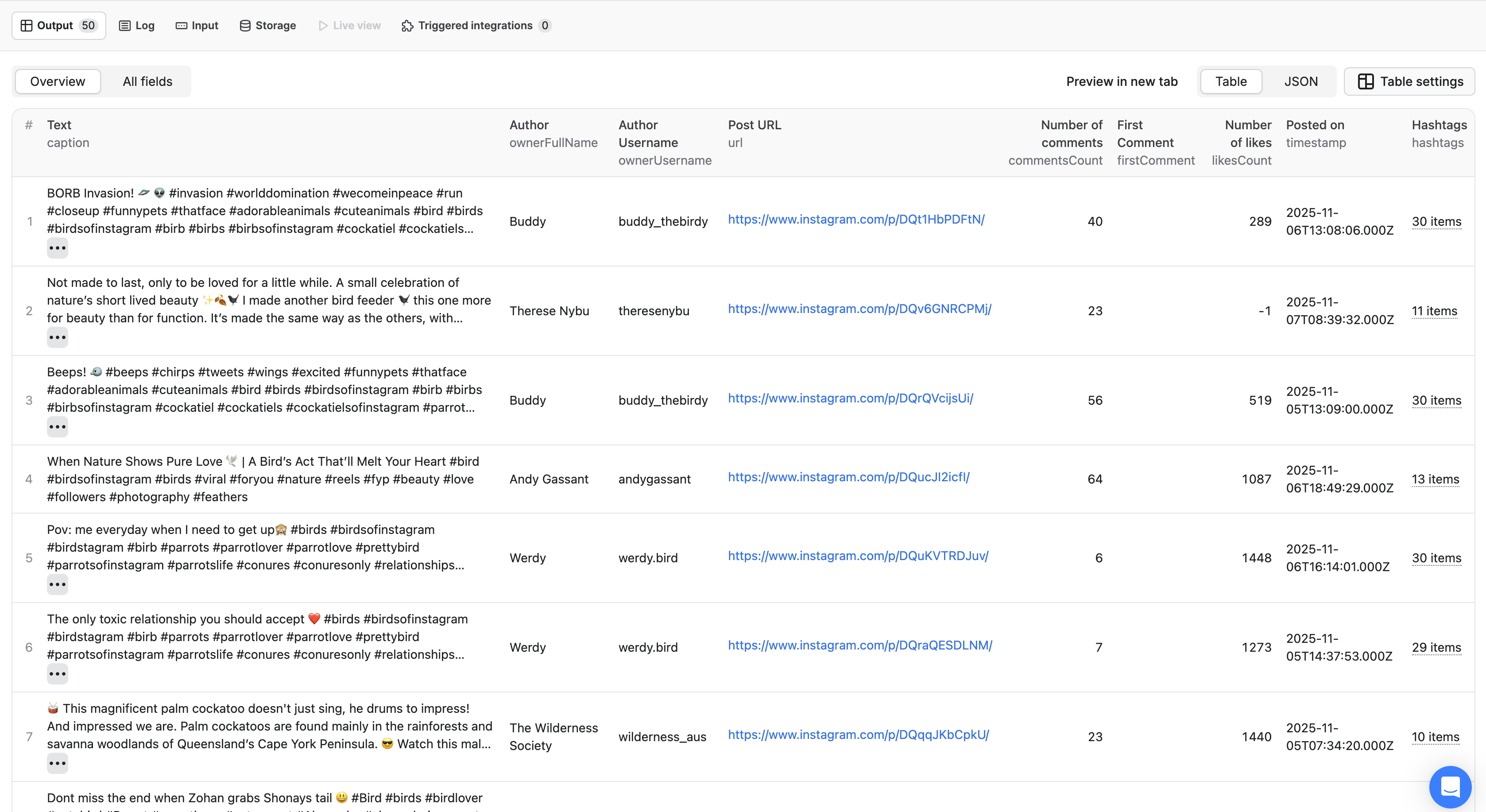The height and width of the screenshot is (812, 1486).
Task: Expand 30 items hashtags in row 1
Action: tap(1436, 221)
